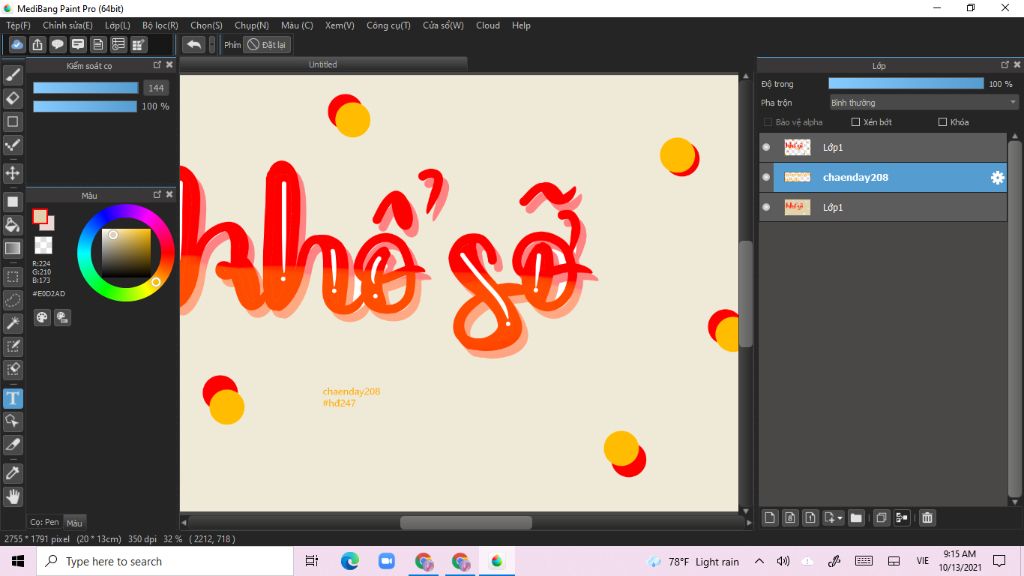
Task: Click the Type here to search box
Action: pos(165,561)
